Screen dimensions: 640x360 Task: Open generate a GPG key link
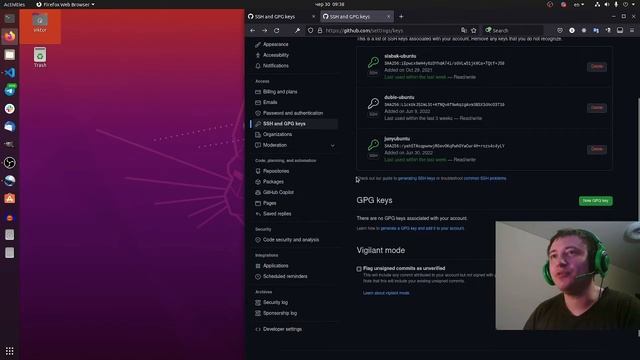click(422, 229)
